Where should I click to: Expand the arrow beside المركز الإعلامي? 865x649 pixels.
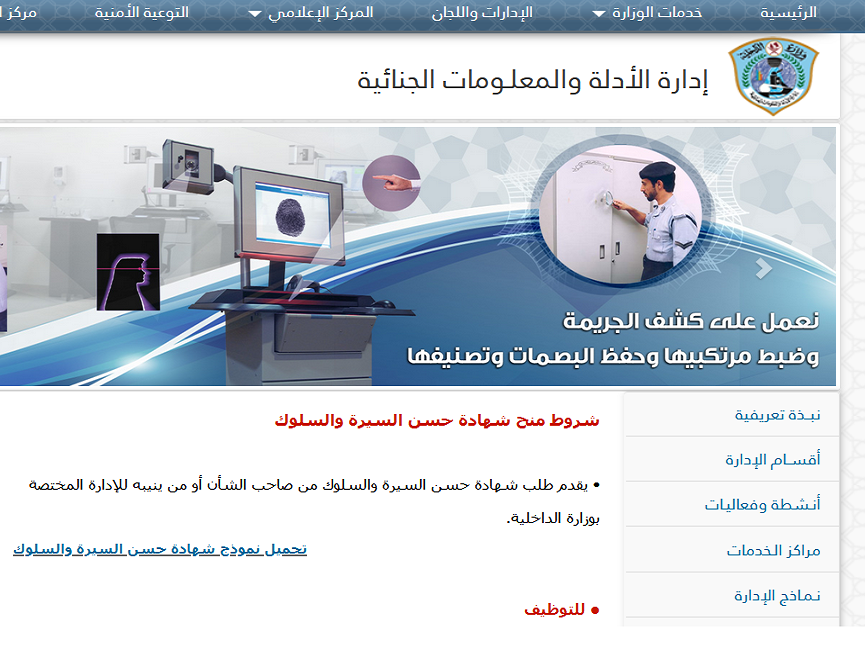[254, 14]
